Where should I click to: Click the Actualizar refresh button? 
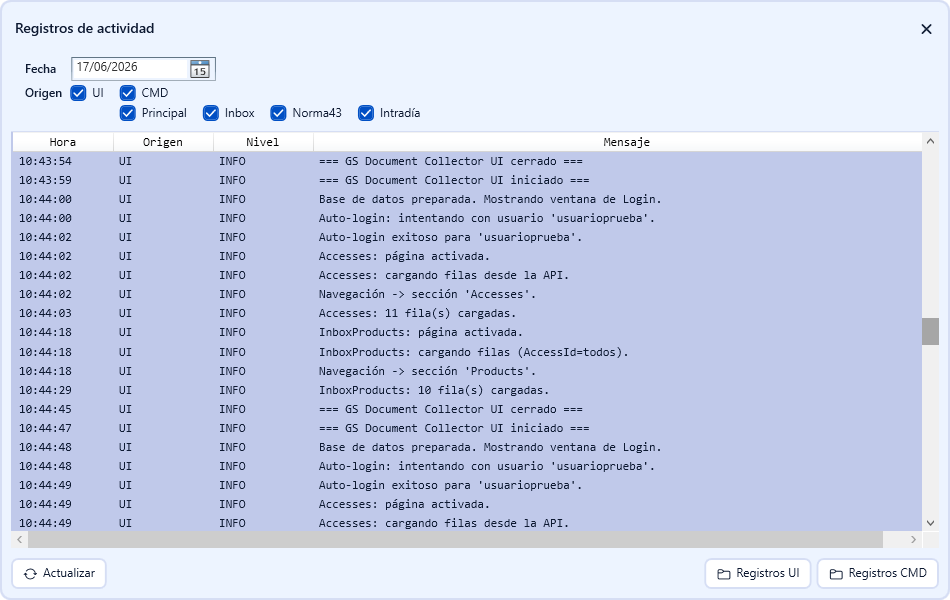point(59,573)
